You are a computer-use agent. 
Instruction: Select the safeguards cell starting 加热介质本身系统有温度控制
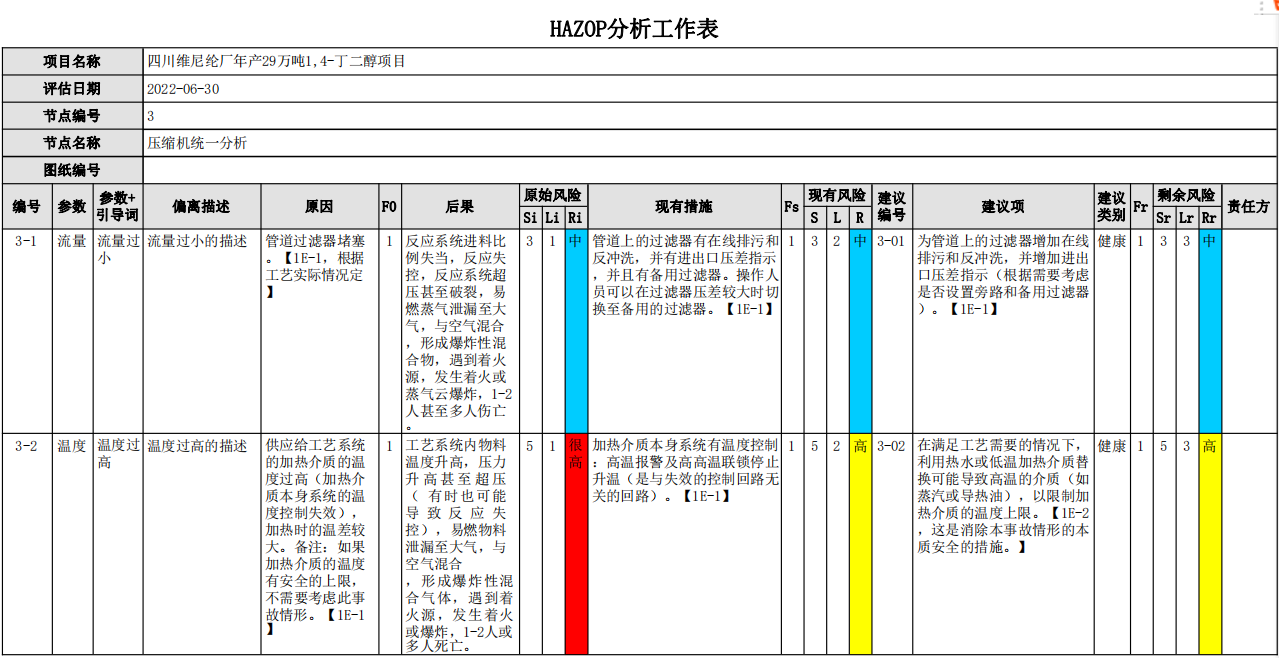[x=684, y=544]
